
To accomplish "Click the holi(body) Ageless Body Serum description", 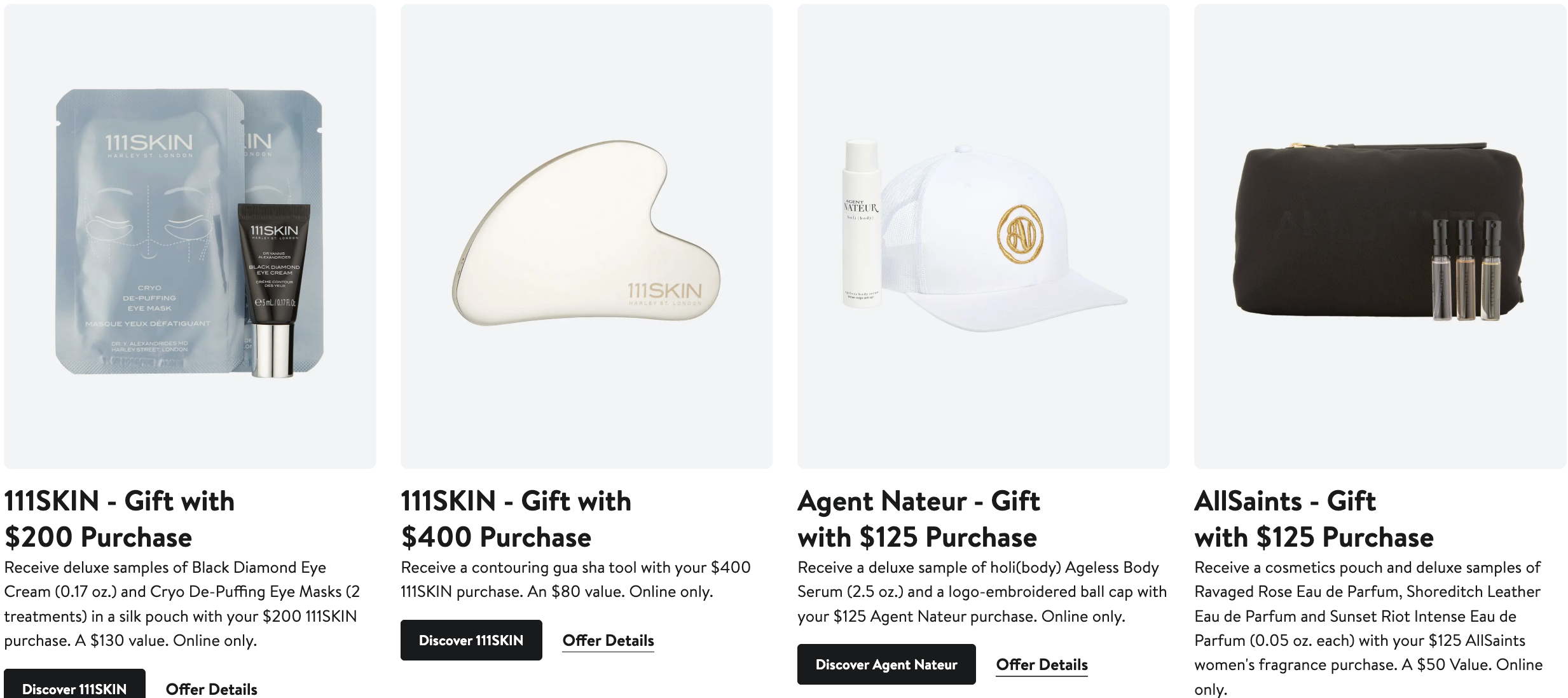I will pyautogui.click(x=982, y=591).
